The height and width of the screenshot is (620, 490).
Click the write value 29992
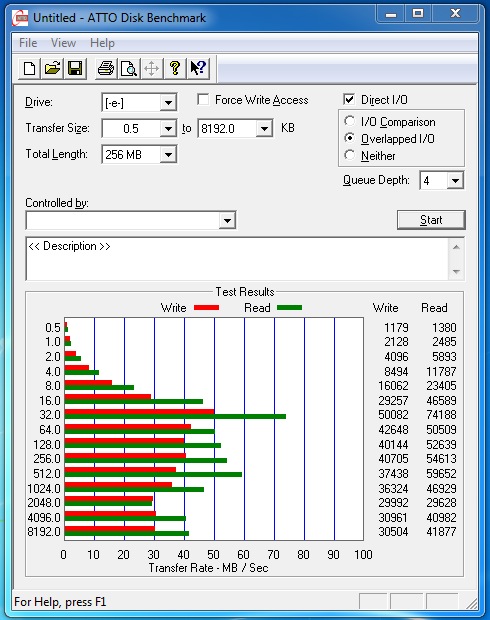click(x=393, y=503)
